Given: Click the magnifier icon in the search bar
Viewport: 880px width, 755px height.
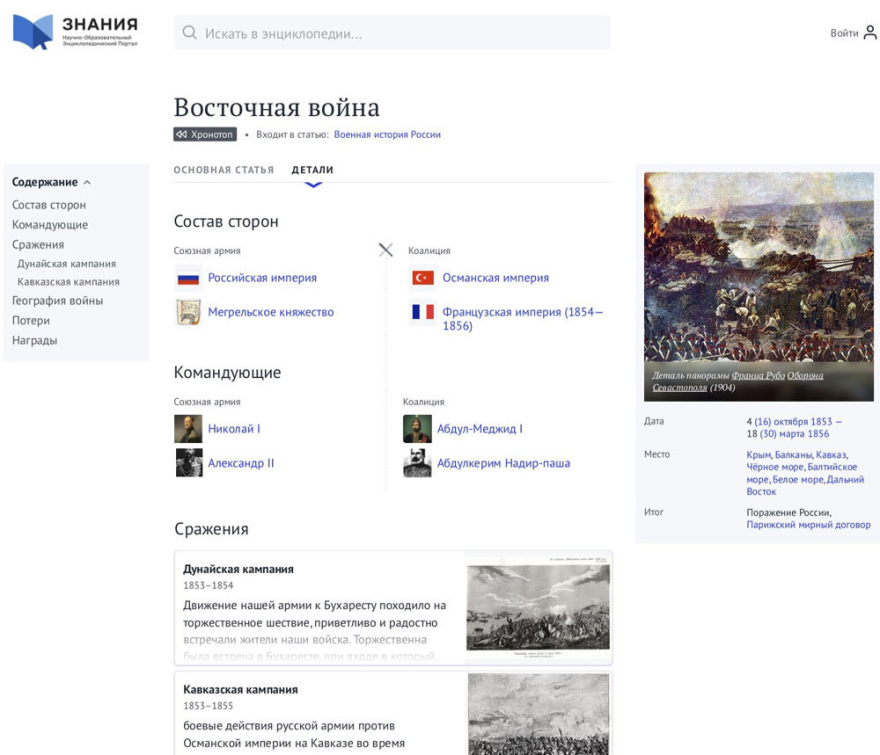Looking at the screenshot, I should point(190,33).
